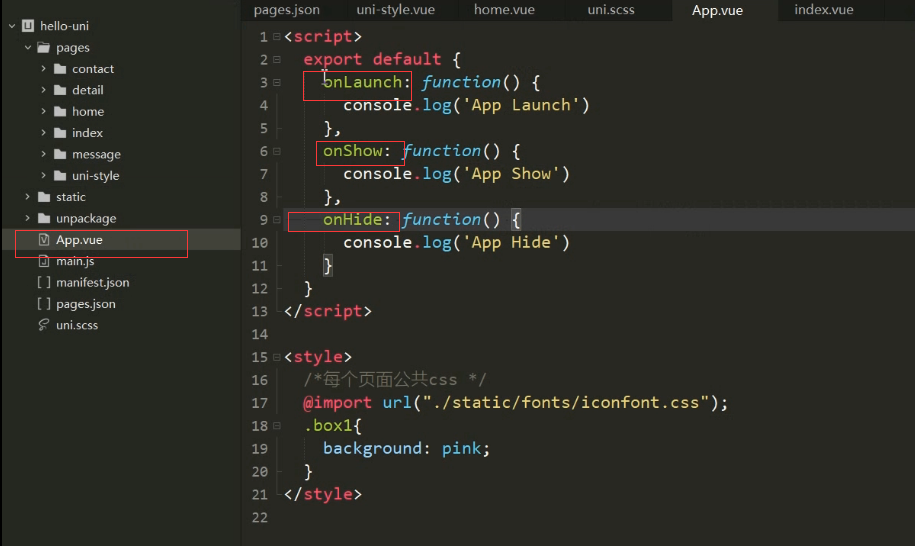Click the static folder icon

44,197
